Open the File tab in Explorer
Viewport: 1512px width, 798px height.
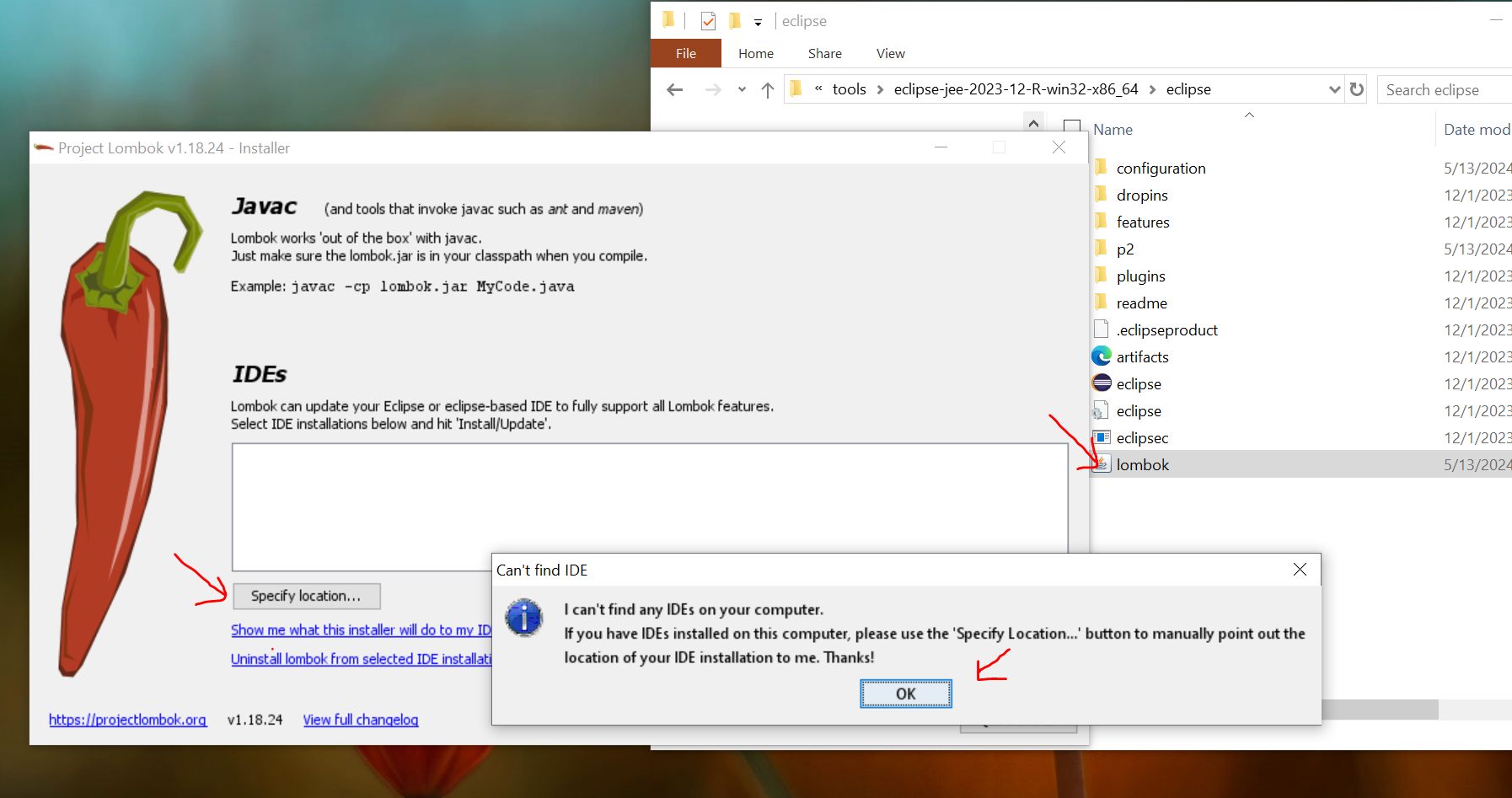pyautogui.click(x=686, y=53)
